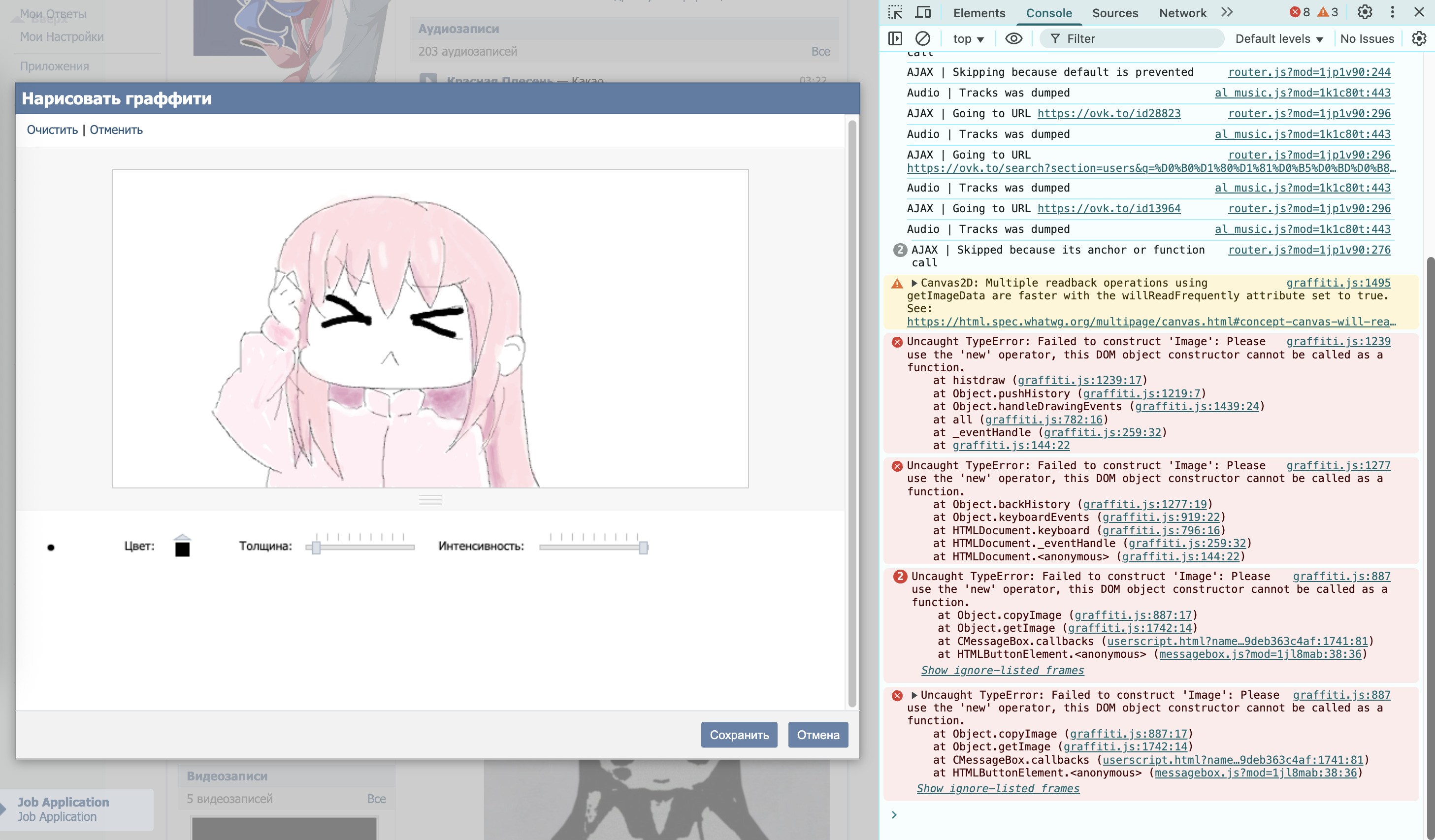Open the black Цвет color swatch
Viewport: 1435px width, 840px height.
tap(182, 549)
